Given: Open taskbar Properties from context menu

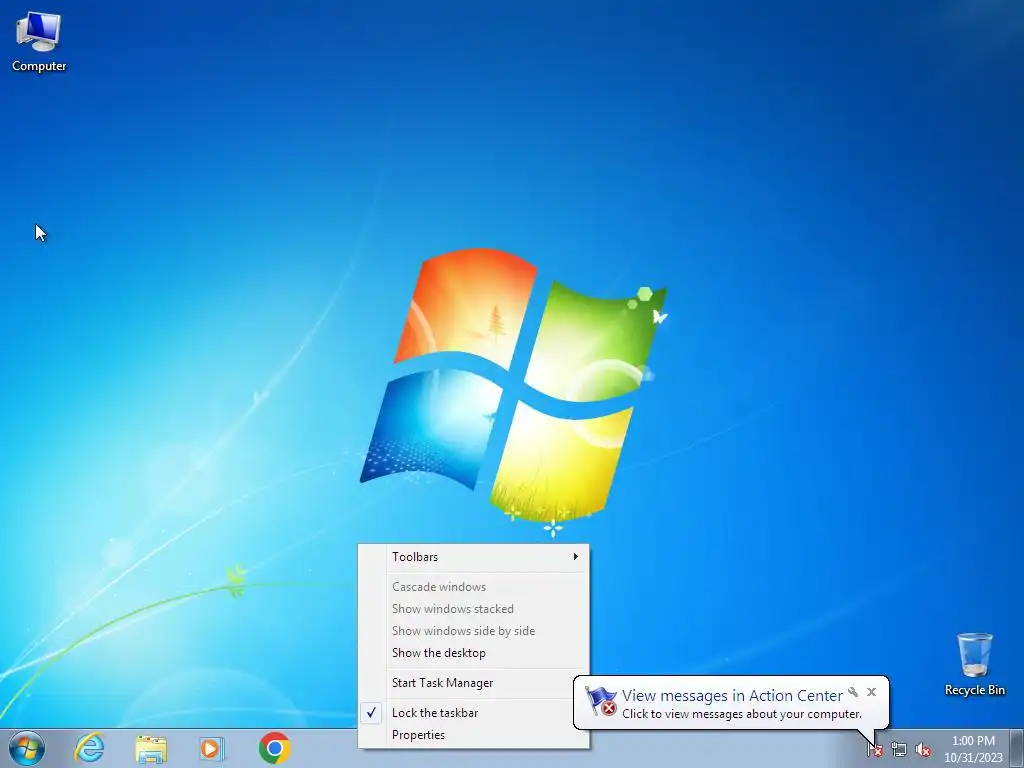Looking at the screenshot, I should tap(474, 735).
